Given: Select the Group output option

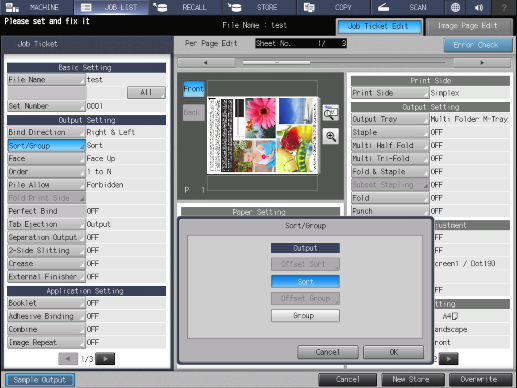Looking at the screenshot, I should click(305, 316).
